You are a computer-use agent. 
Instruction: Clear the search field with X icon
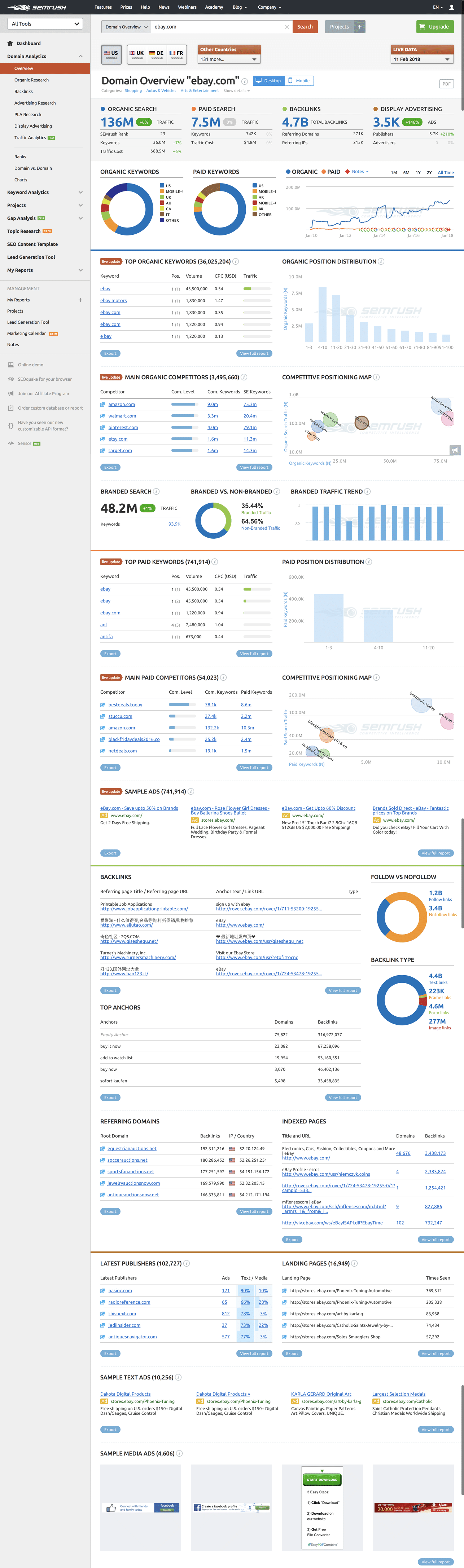point(287,27)
